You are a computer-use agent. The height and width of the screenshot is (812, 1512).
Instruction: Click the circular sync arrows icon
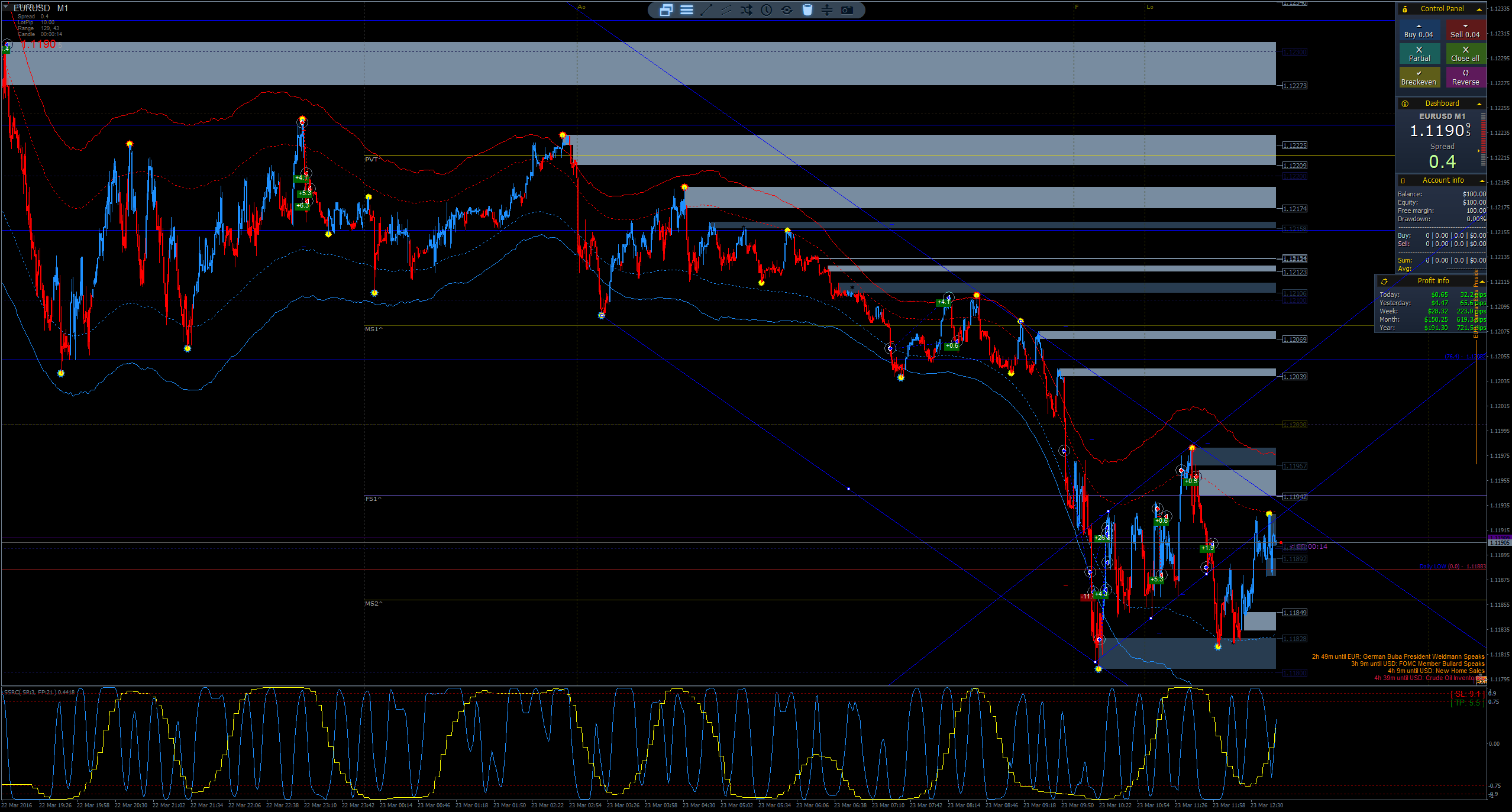[x=787, y=9]
